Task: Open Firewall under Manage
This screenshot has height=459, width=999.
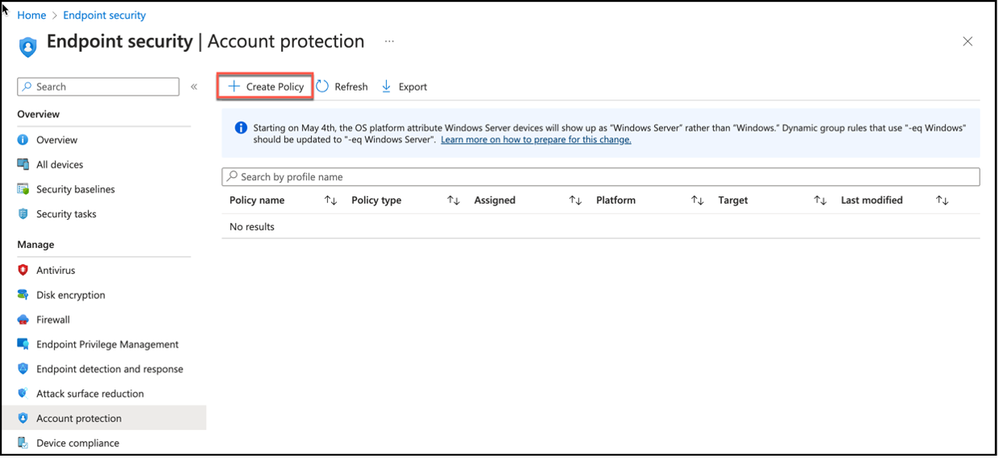Action: point(53,319)
